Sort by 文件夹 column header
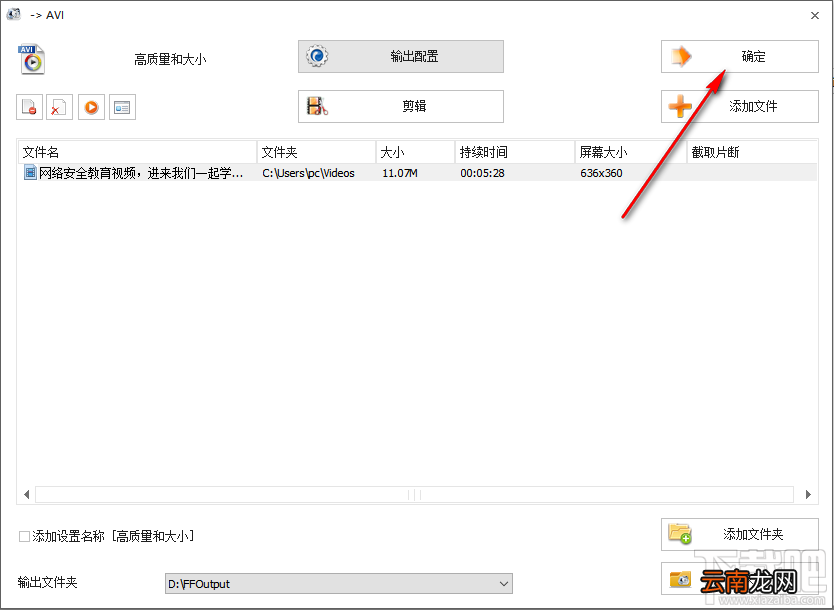Image resolution: width=834 pixels, height=610 pixels. click(x=316, y=152)
